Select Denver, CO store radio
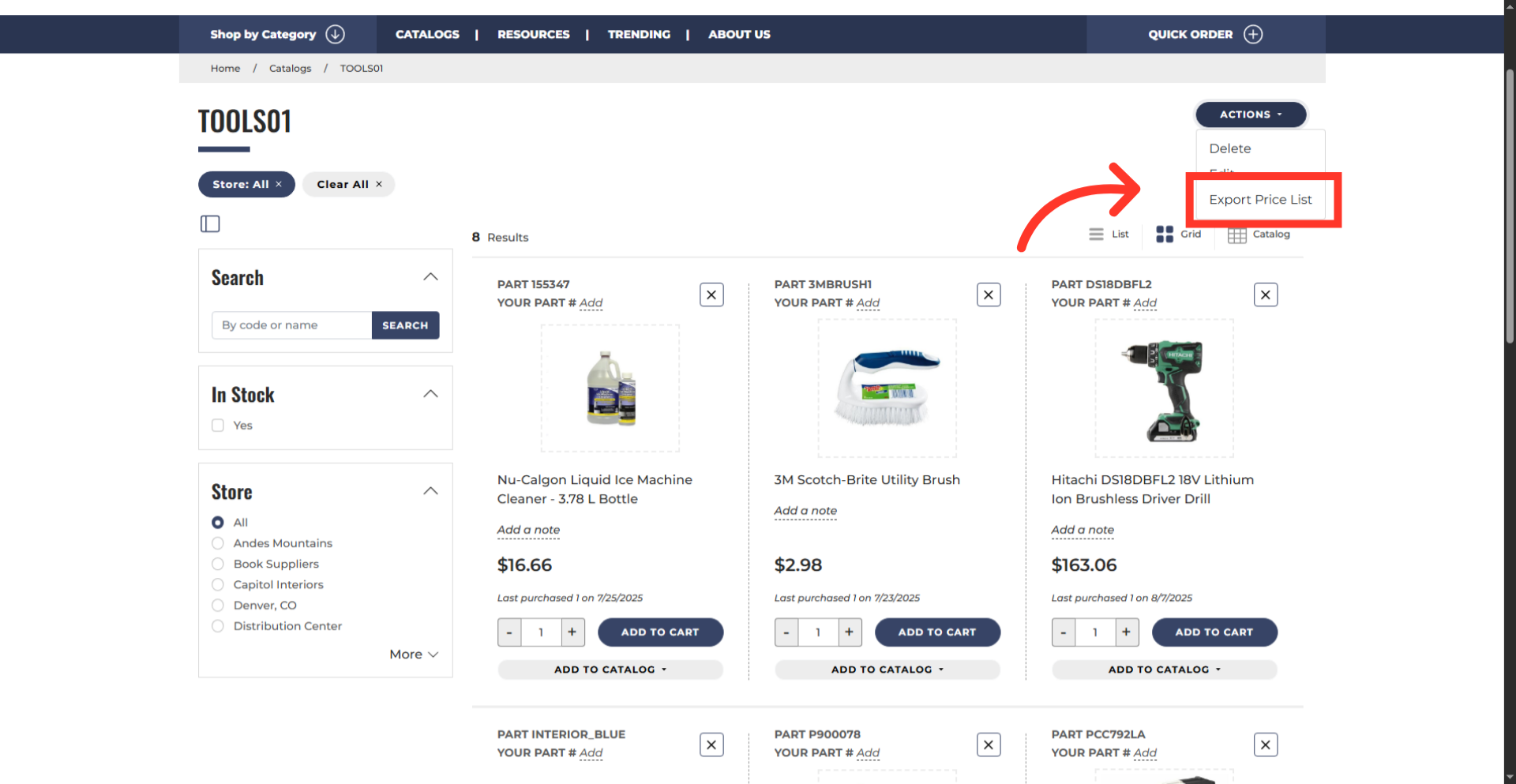The width and height of the screenshot is (1516, 784). click(218, 605)
